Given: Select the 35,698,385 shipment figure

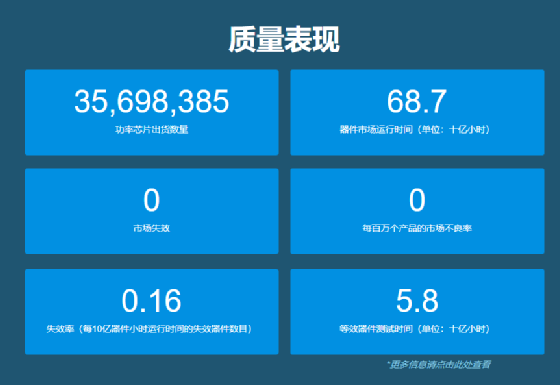Looking at the screenshot, I should pos(151,102).
